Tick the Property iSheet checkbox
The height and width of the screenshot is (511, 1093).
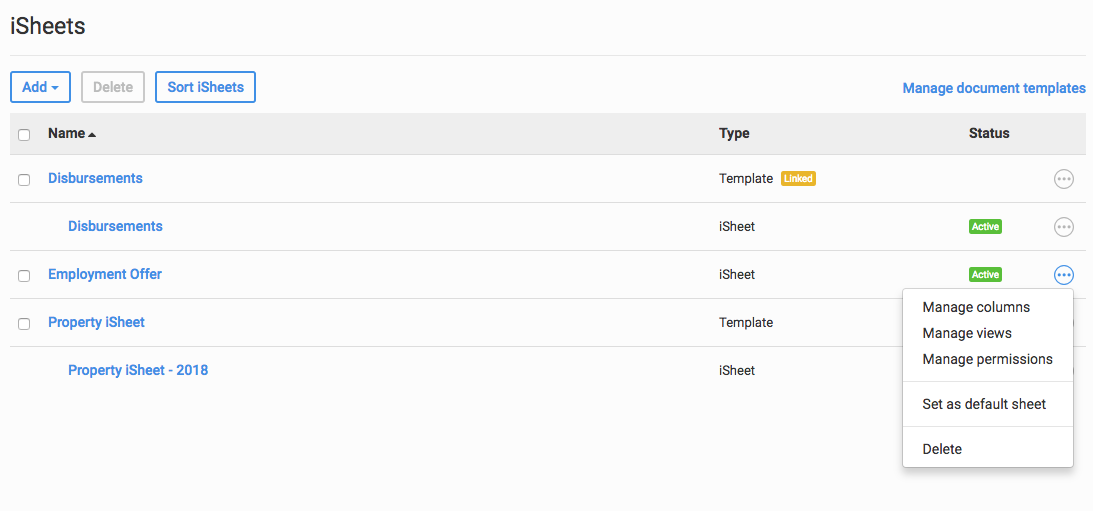[x=24, y=324]
